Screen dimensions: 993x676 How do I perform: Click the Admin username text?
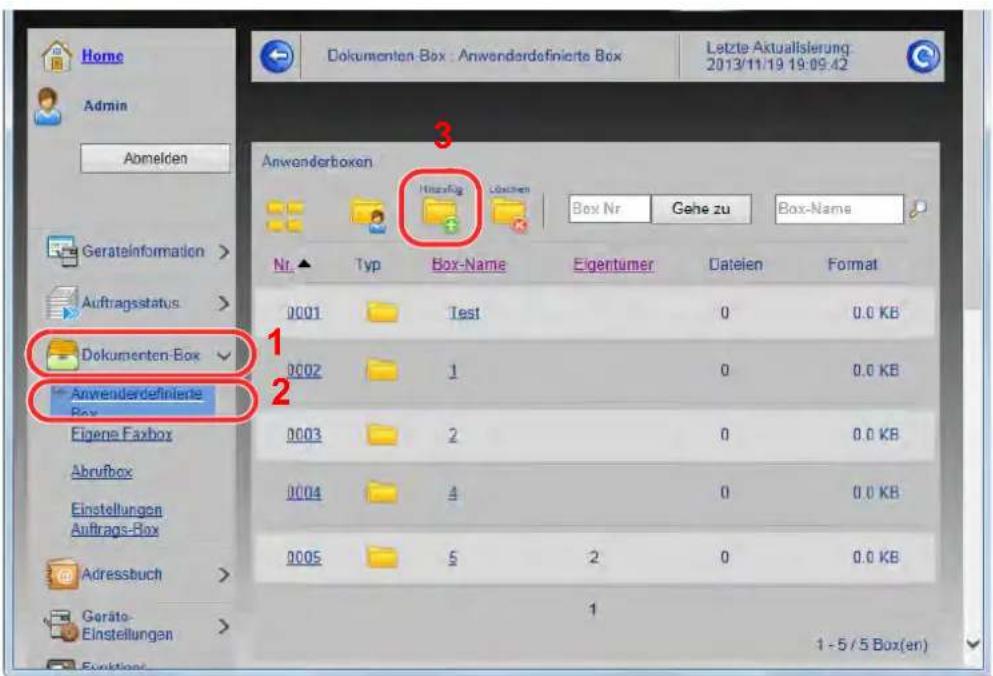click(x=105, y=106)
